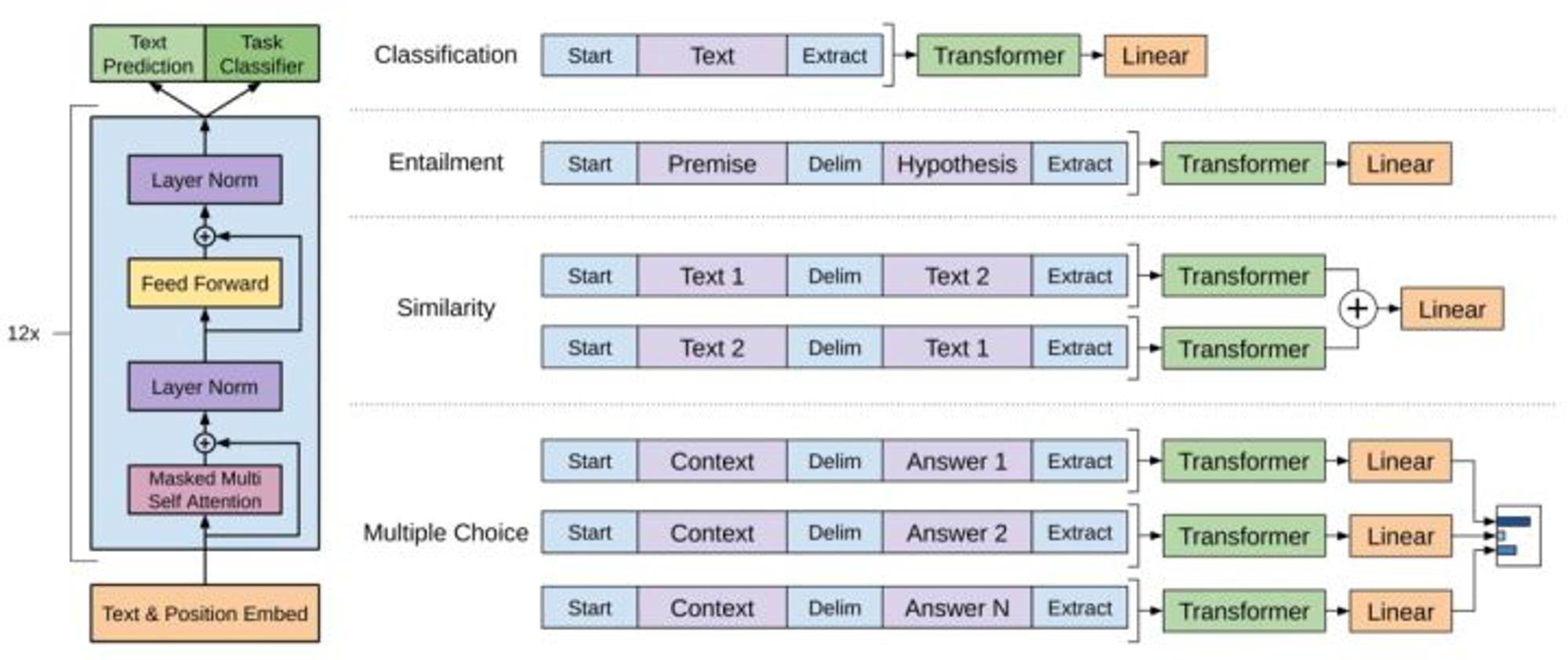Click the Multiple Choice label
The width and height of the screenshot is (1568, 660).
coord(445,533)
